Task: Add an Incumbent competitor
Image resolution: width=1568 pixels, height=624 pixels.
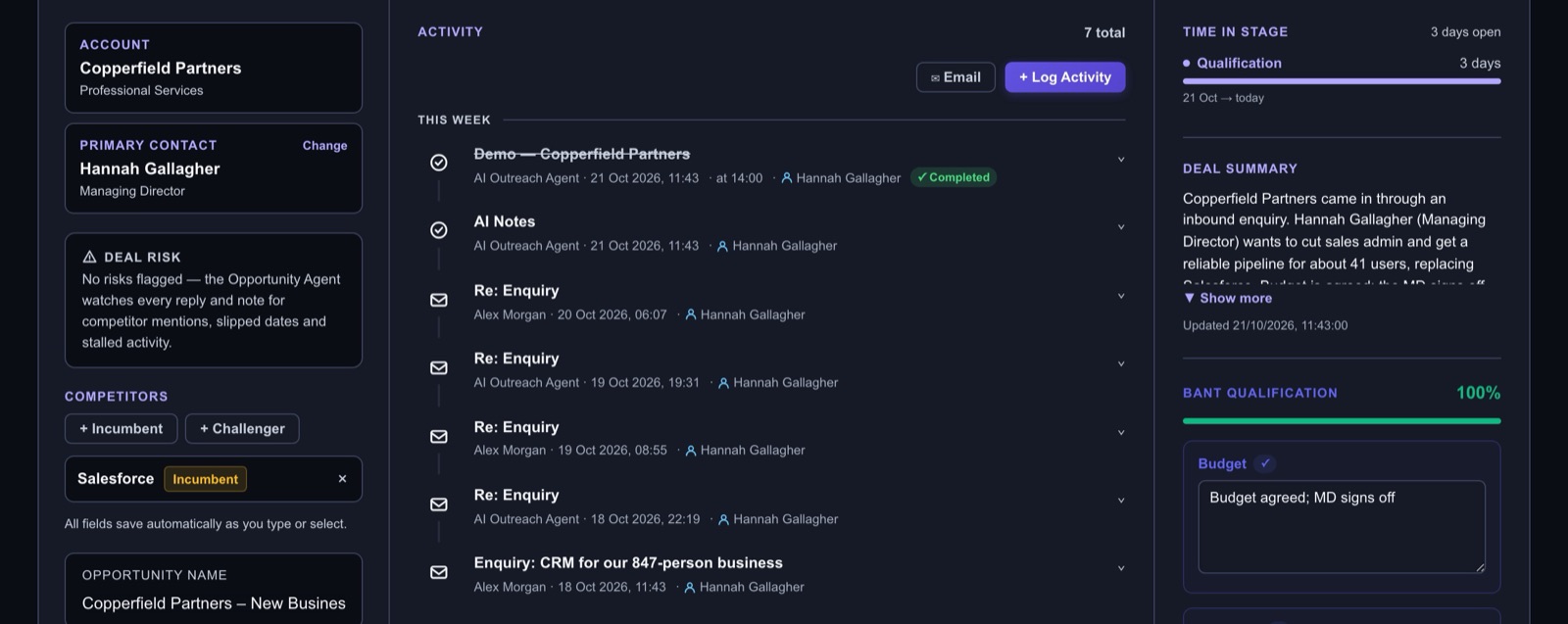Action: [121, 429]
